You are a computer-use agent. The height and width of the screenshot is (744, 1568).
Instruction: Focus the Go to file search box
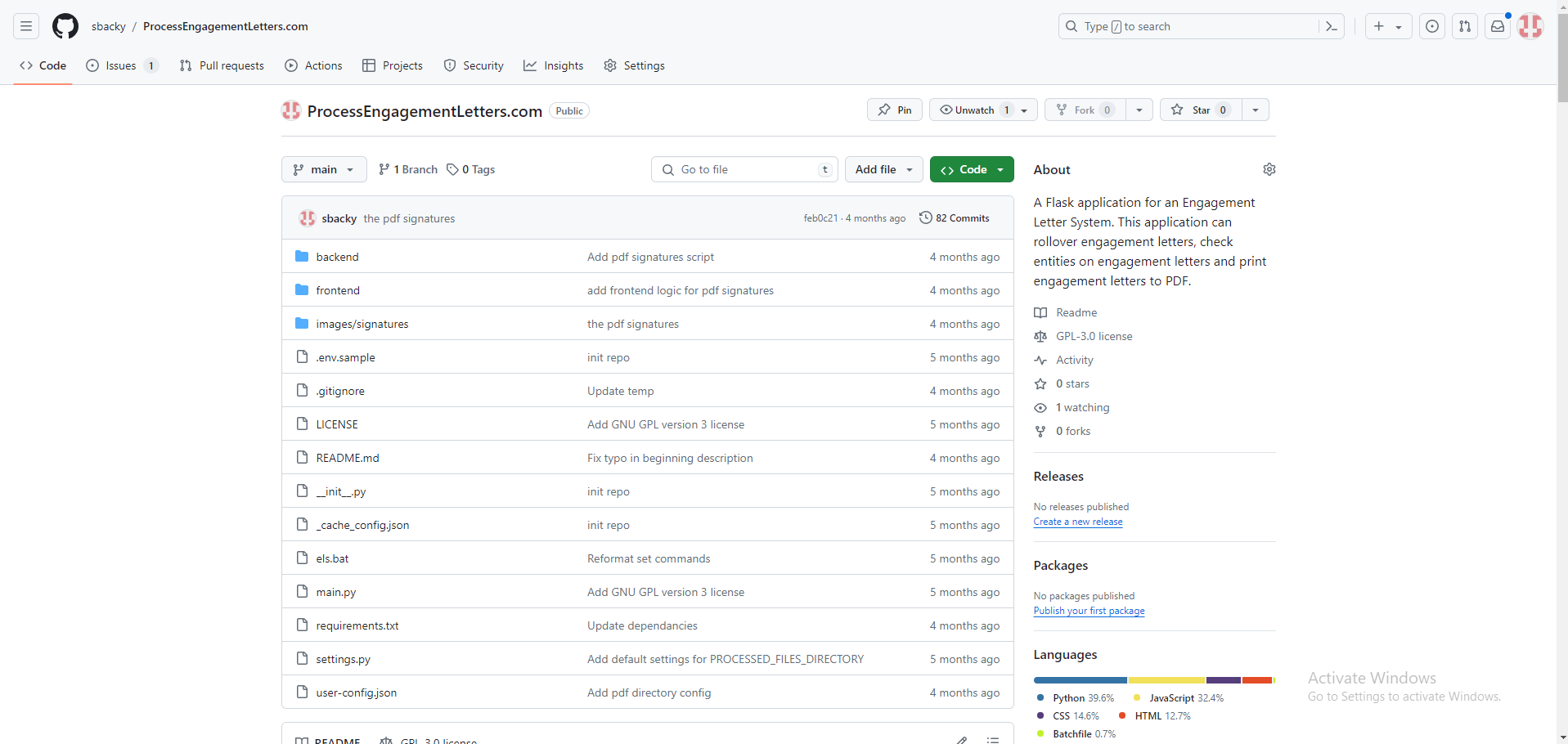point(745,169)
